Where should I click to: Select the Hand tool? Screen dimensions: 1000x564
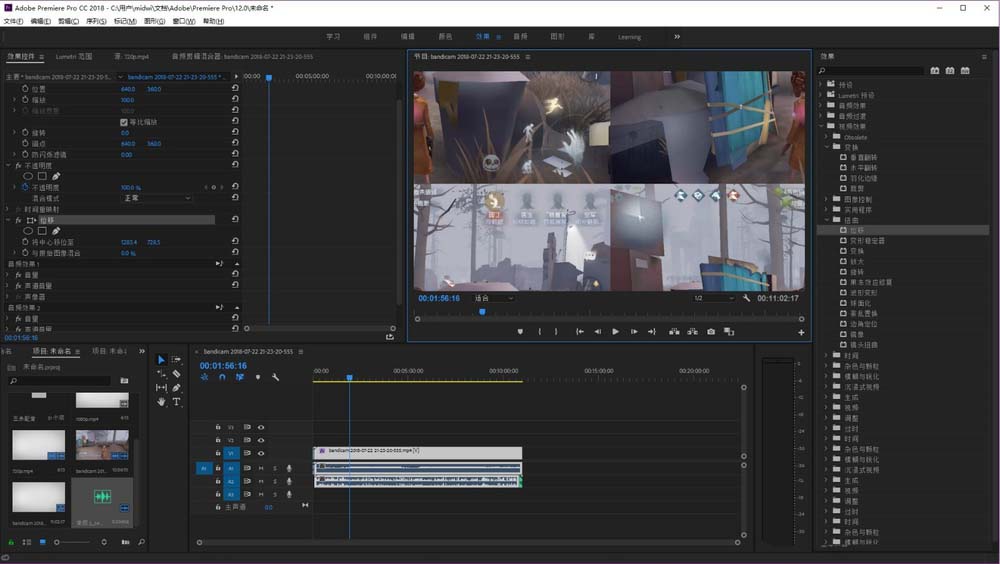(161, 401)
